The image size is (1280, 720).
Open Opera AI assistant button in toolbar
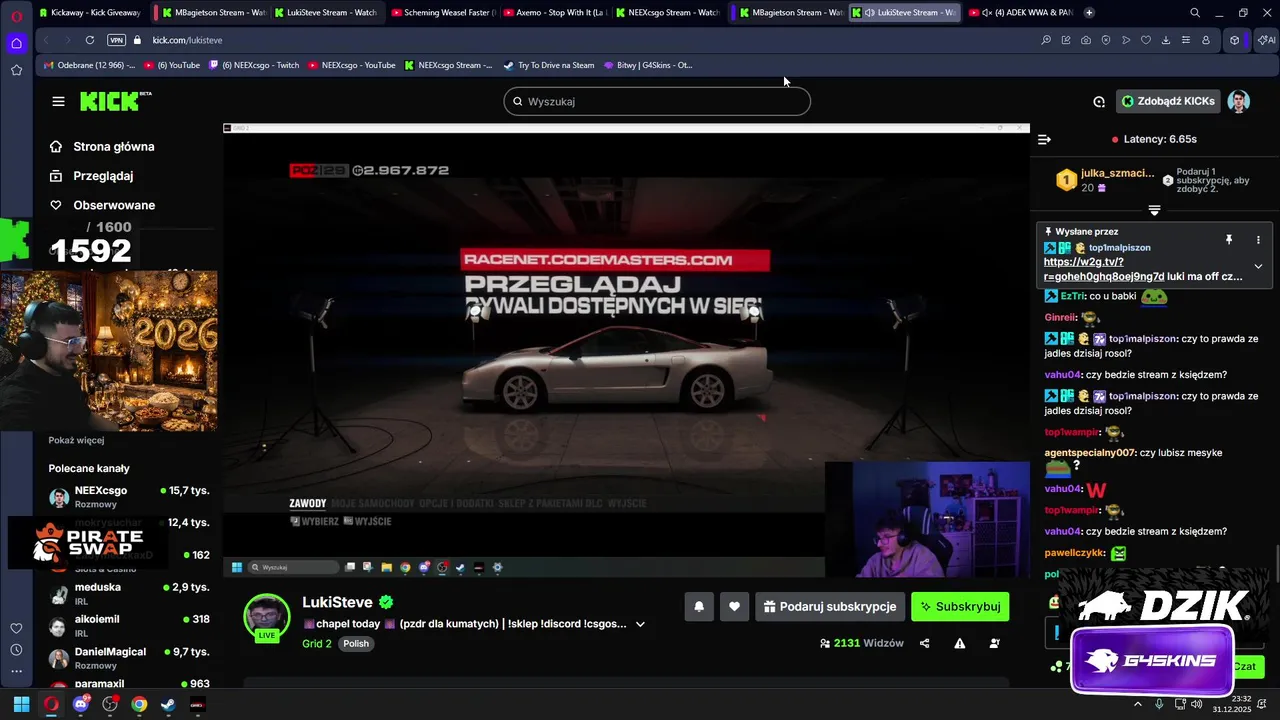pyautogui.click(x=1266, y=40)
